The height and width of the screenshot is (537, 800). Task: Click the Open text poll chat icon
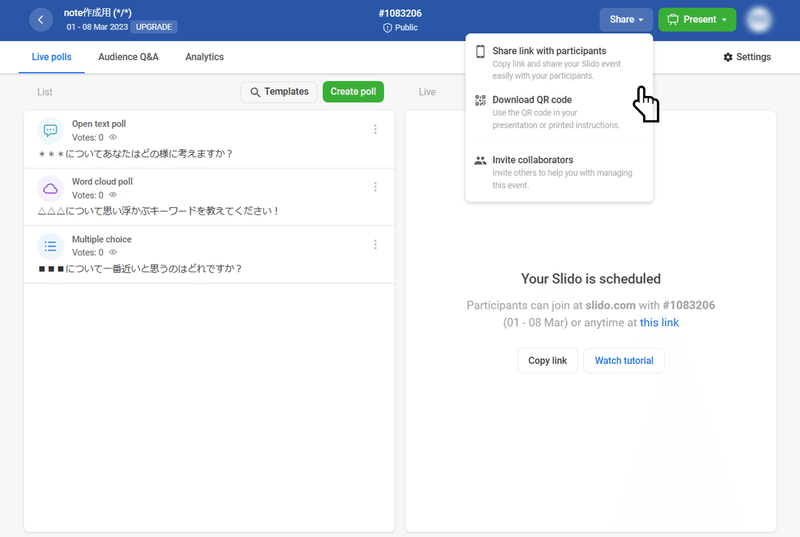coord(50,131)
